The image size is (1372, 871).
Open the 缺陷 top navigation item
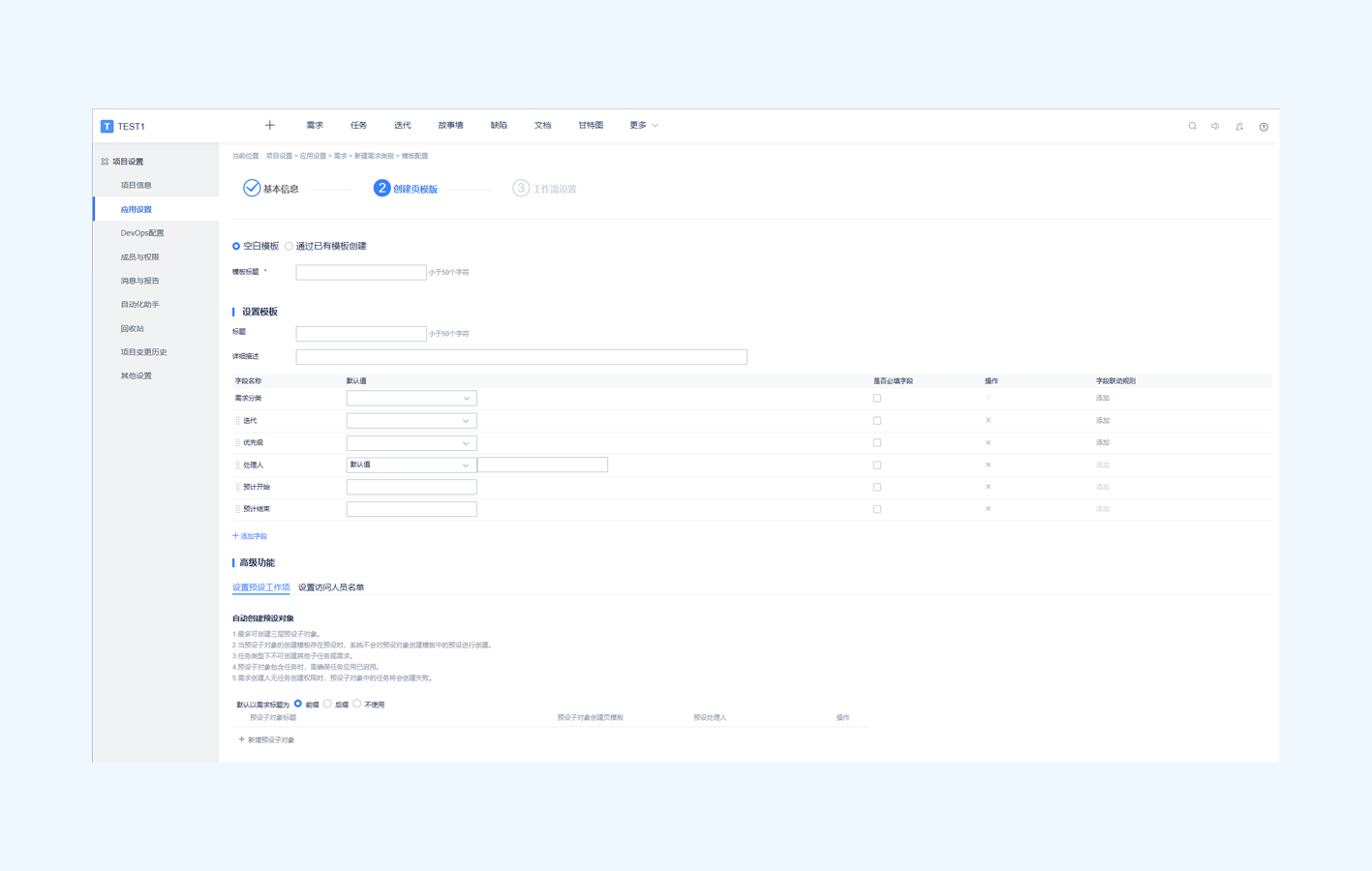pos(499,125)
